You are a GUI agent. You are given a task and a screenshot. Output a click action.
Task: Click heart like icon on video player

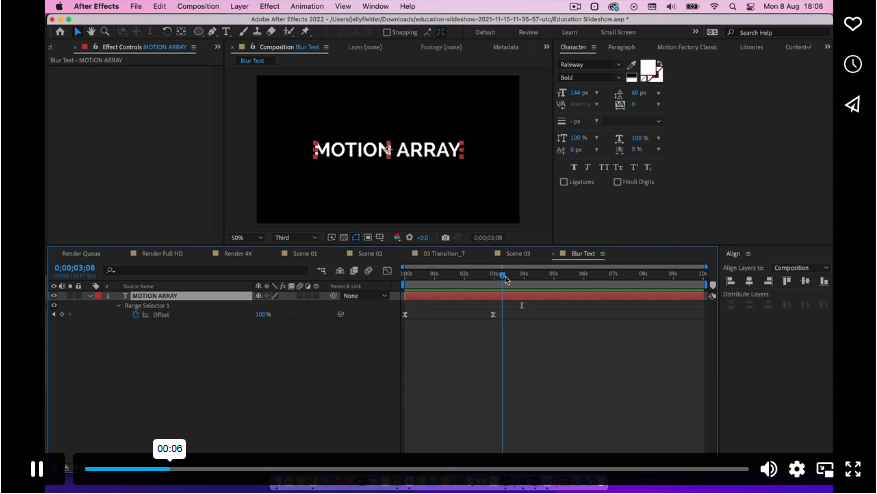(x=852, y=23)
